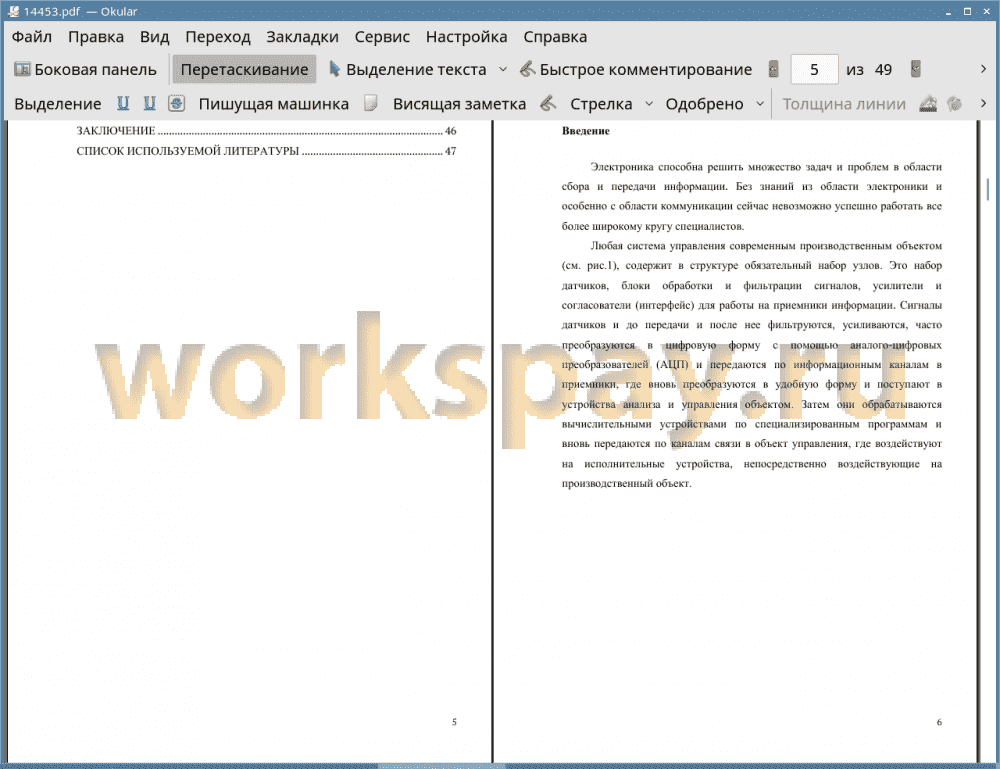Select the Стрелка arrow tool

click(x=601, y=104)
